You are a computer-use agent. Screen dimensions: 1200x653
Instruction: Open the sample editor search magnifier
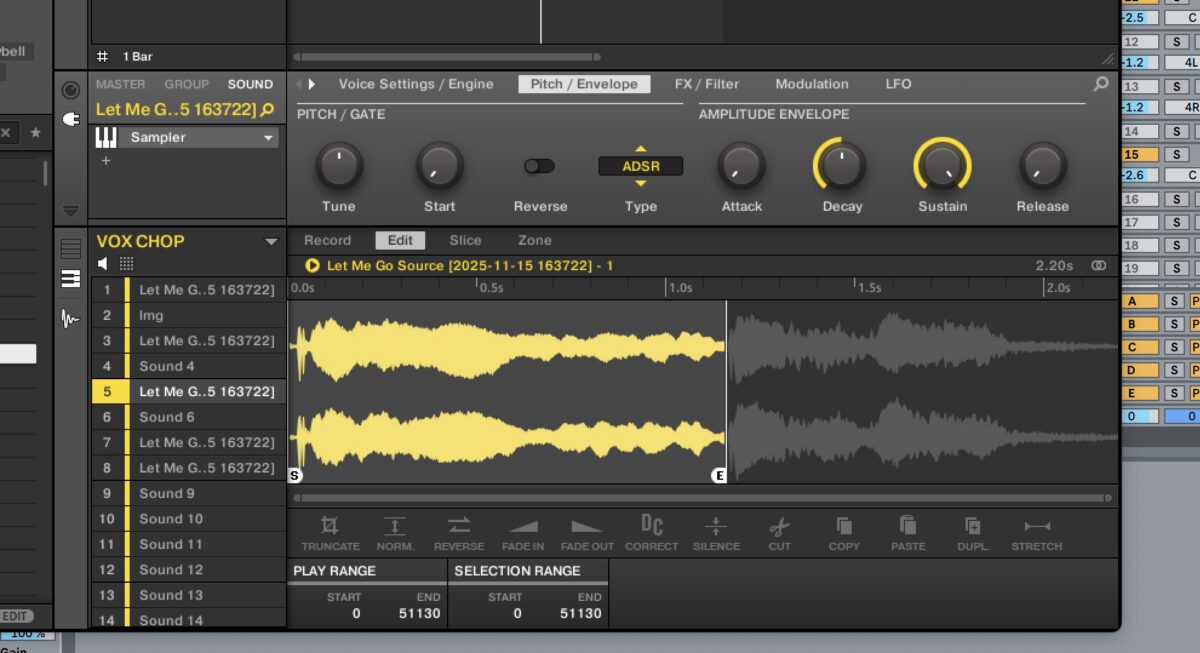point(1100,84)
